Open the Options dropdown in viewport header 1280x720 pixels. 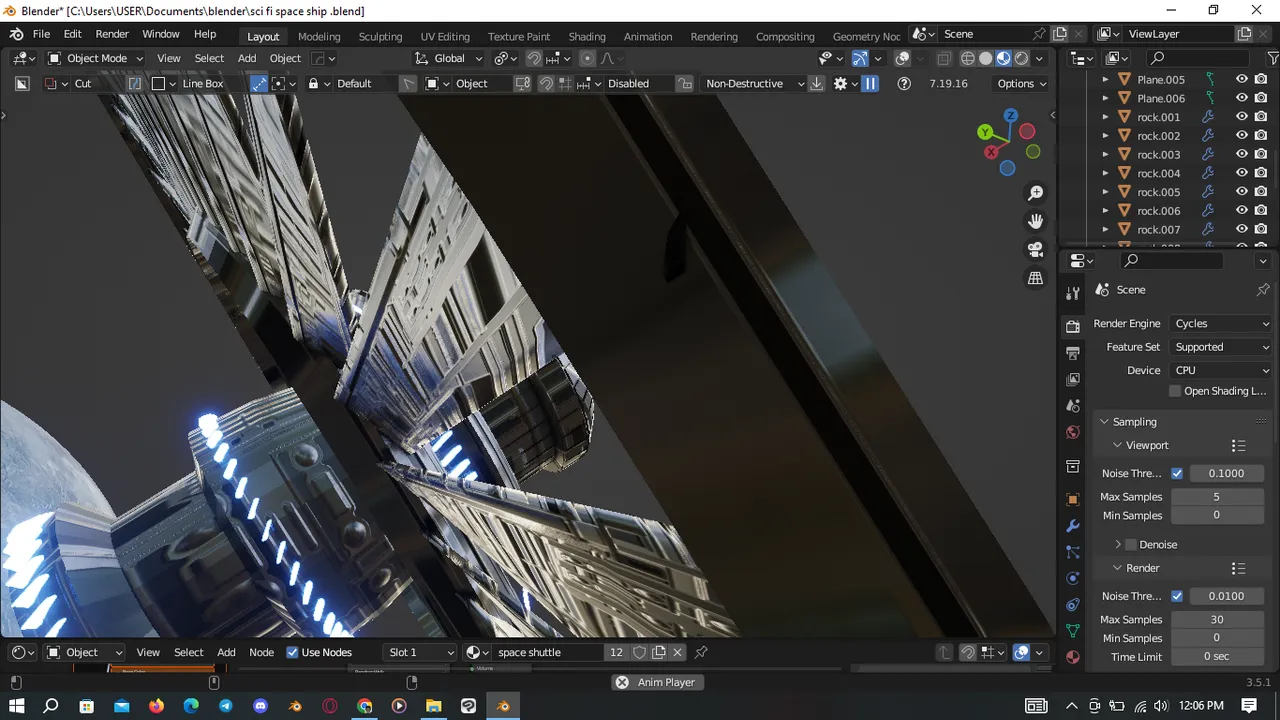tap(1021, 84)
